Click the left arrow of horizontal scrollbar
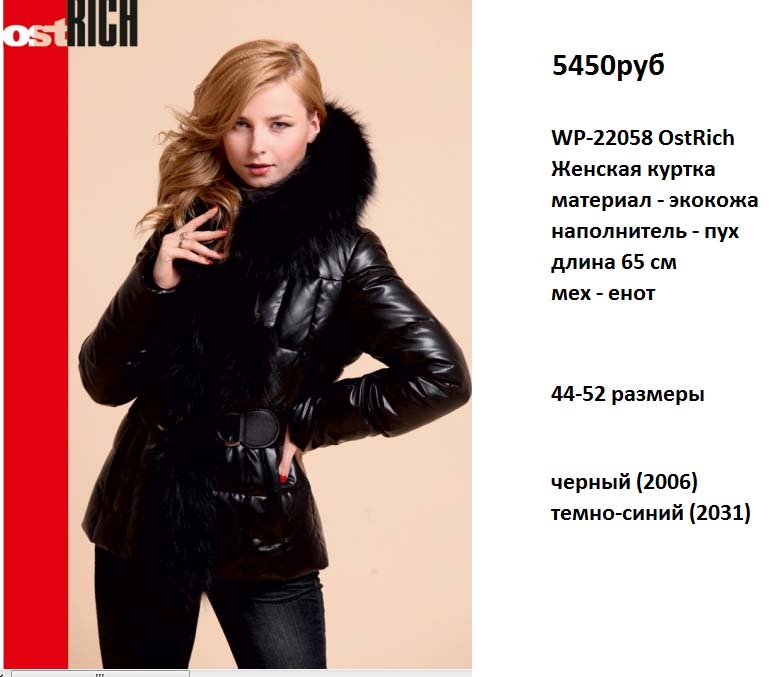 pyautogui.click(x=3, y=674)
